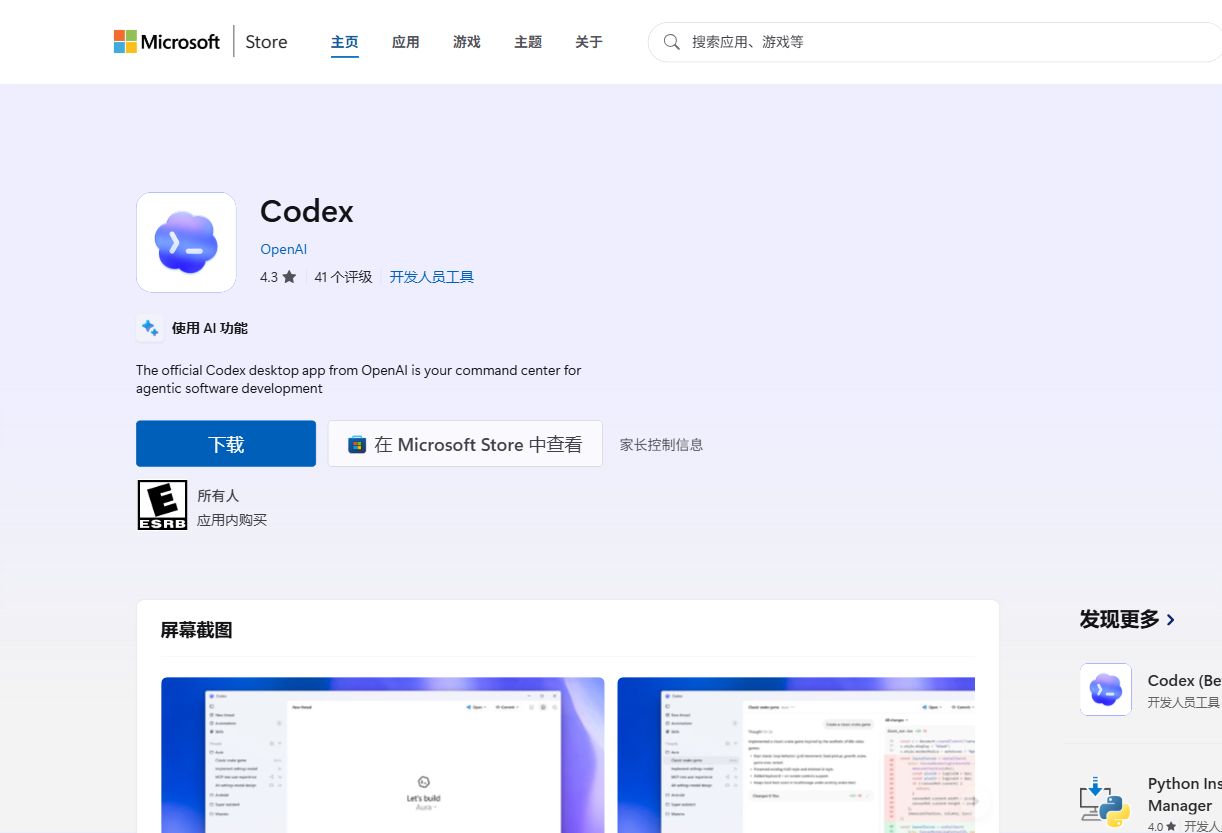Click the search magnifier icon

[672, 42]
